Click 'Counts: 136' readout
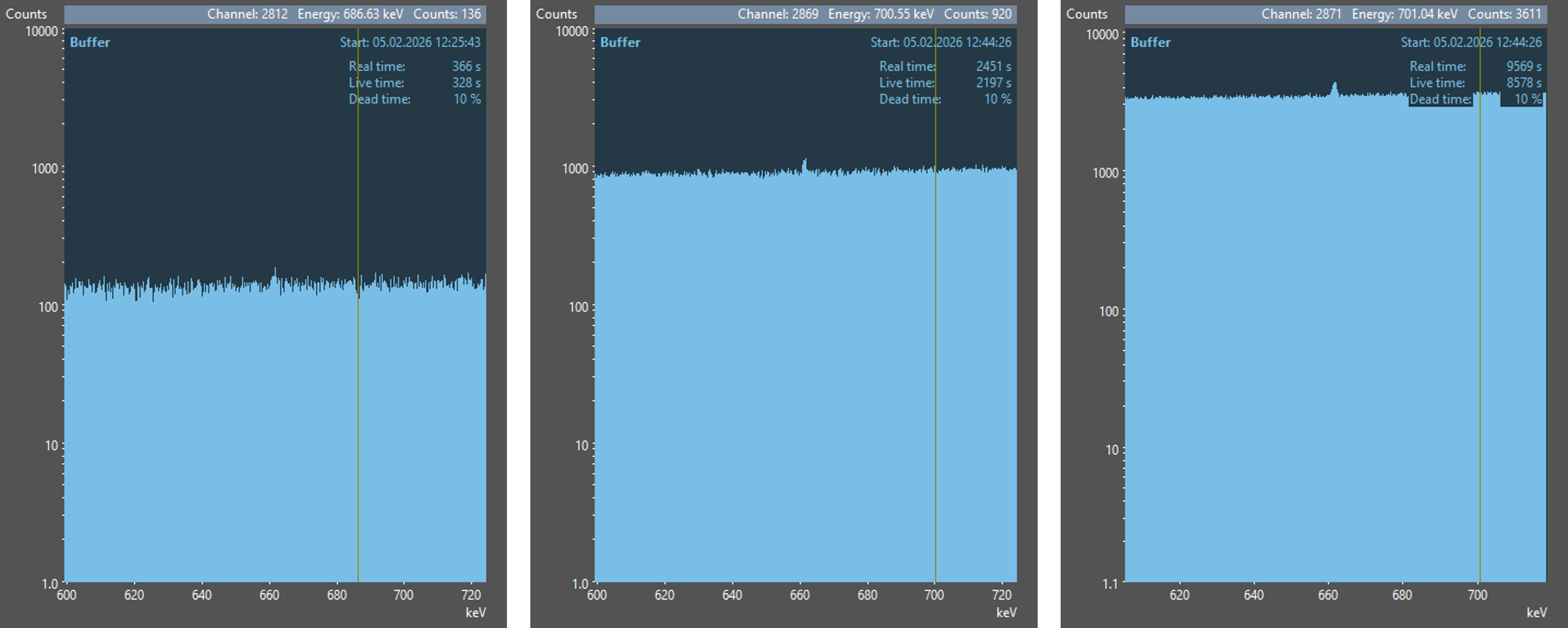Screen dimensions: 1568x628 point(447,14)
